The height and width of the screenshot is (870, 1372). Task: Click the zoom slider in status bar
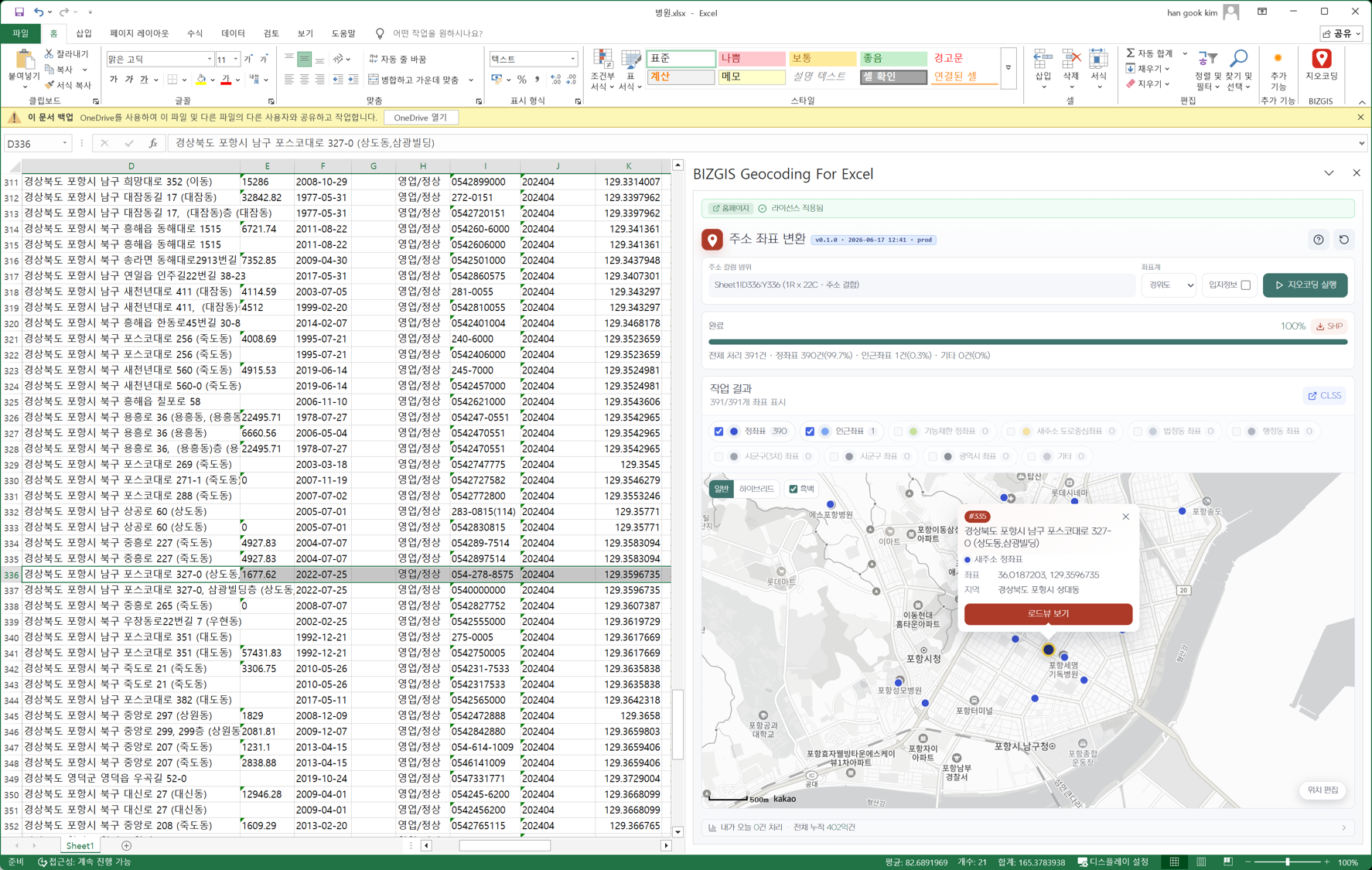click(x=1288, y=862)
